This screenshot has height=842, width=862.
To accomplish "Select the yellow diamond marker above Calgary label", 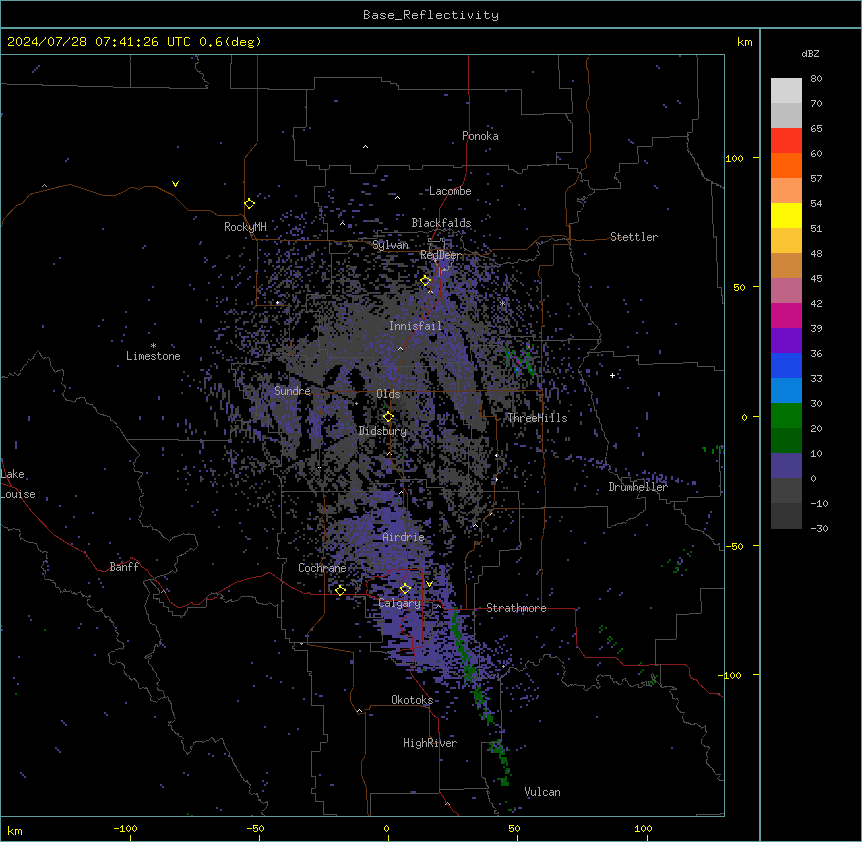I will 405,589.
